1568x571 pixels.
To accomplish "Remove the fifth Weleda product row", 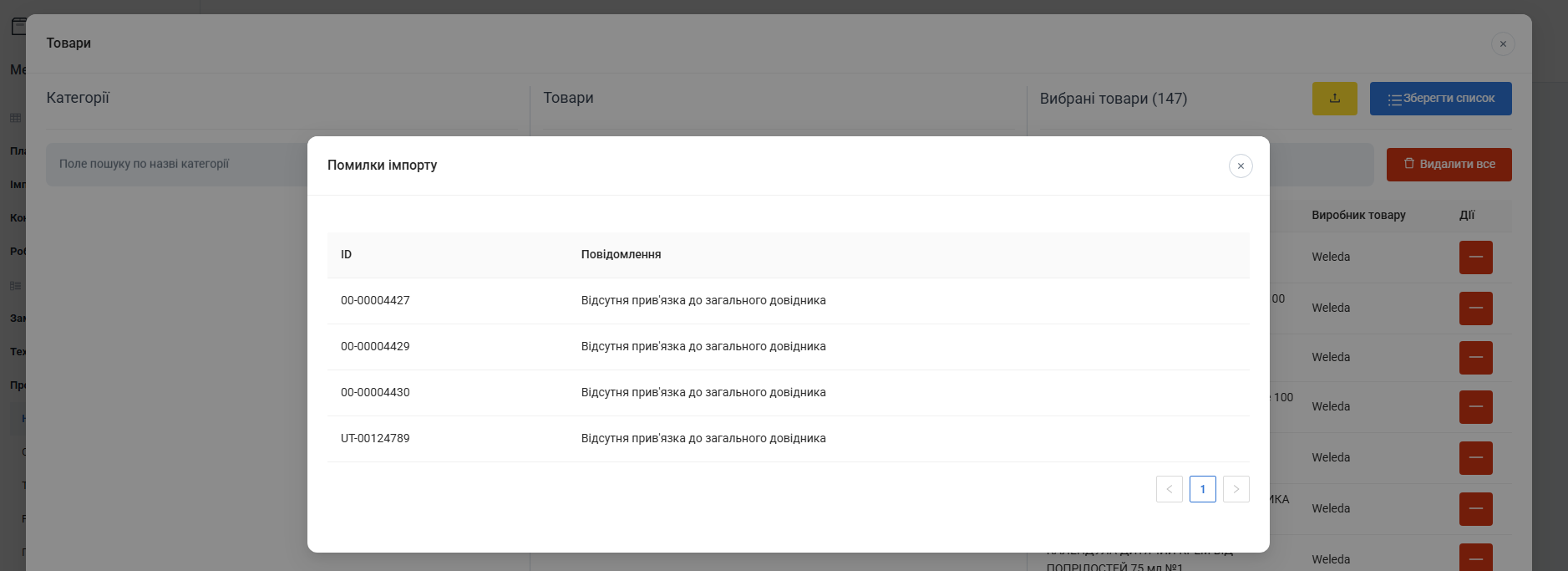I will pos(1475,458).
